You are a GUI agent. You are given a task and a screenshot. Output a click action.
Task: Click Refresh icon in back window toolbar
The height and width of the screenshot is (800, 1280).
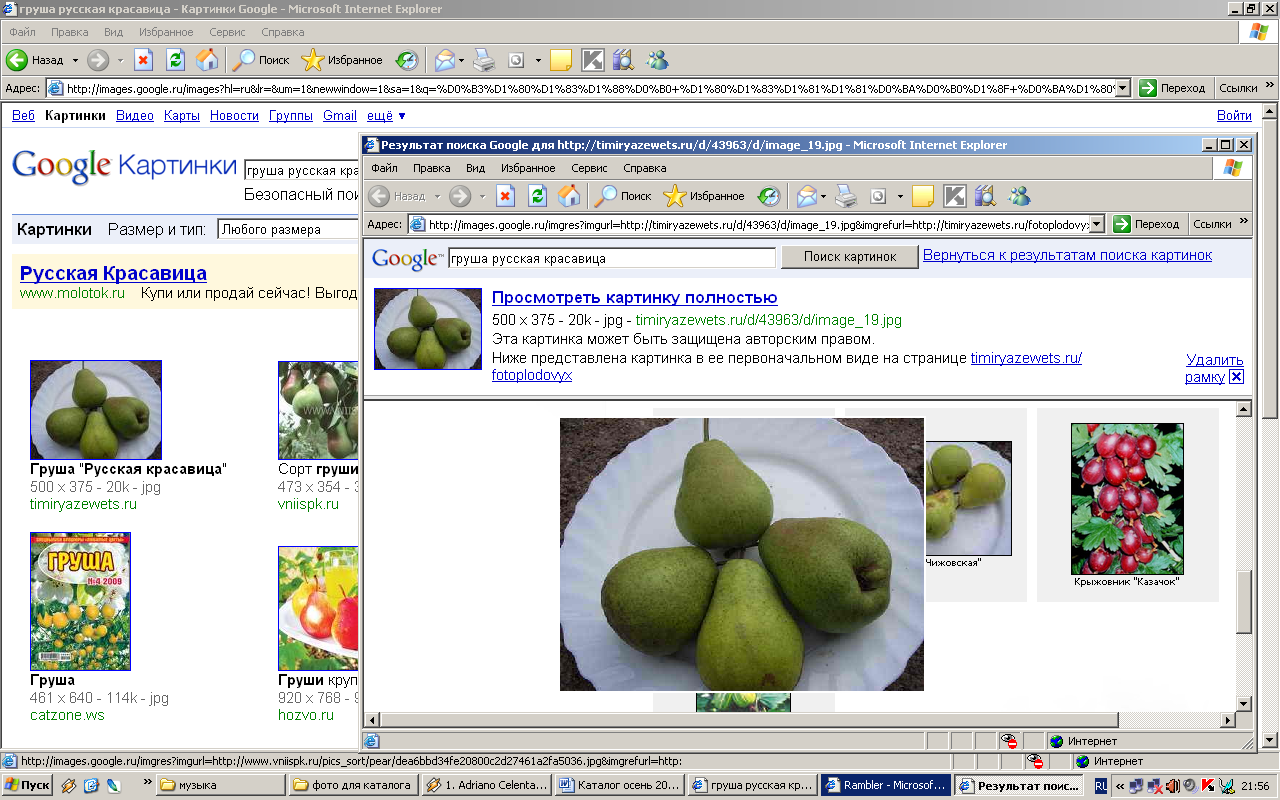(x=175, y=60)
